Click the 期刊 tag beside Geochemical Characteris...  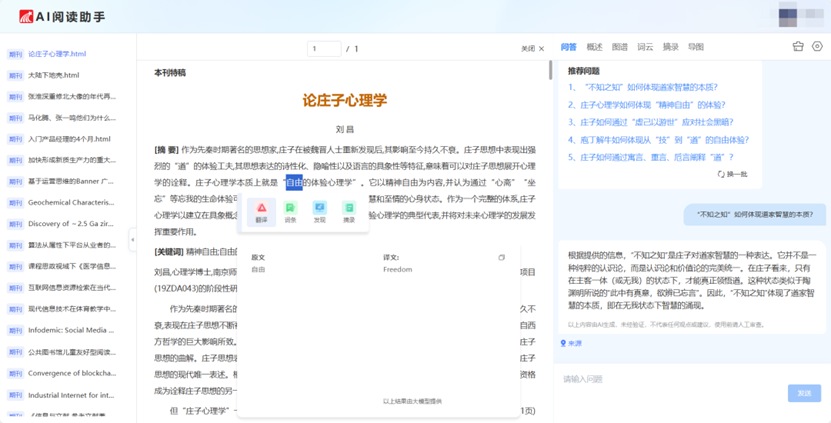[15, 203]
